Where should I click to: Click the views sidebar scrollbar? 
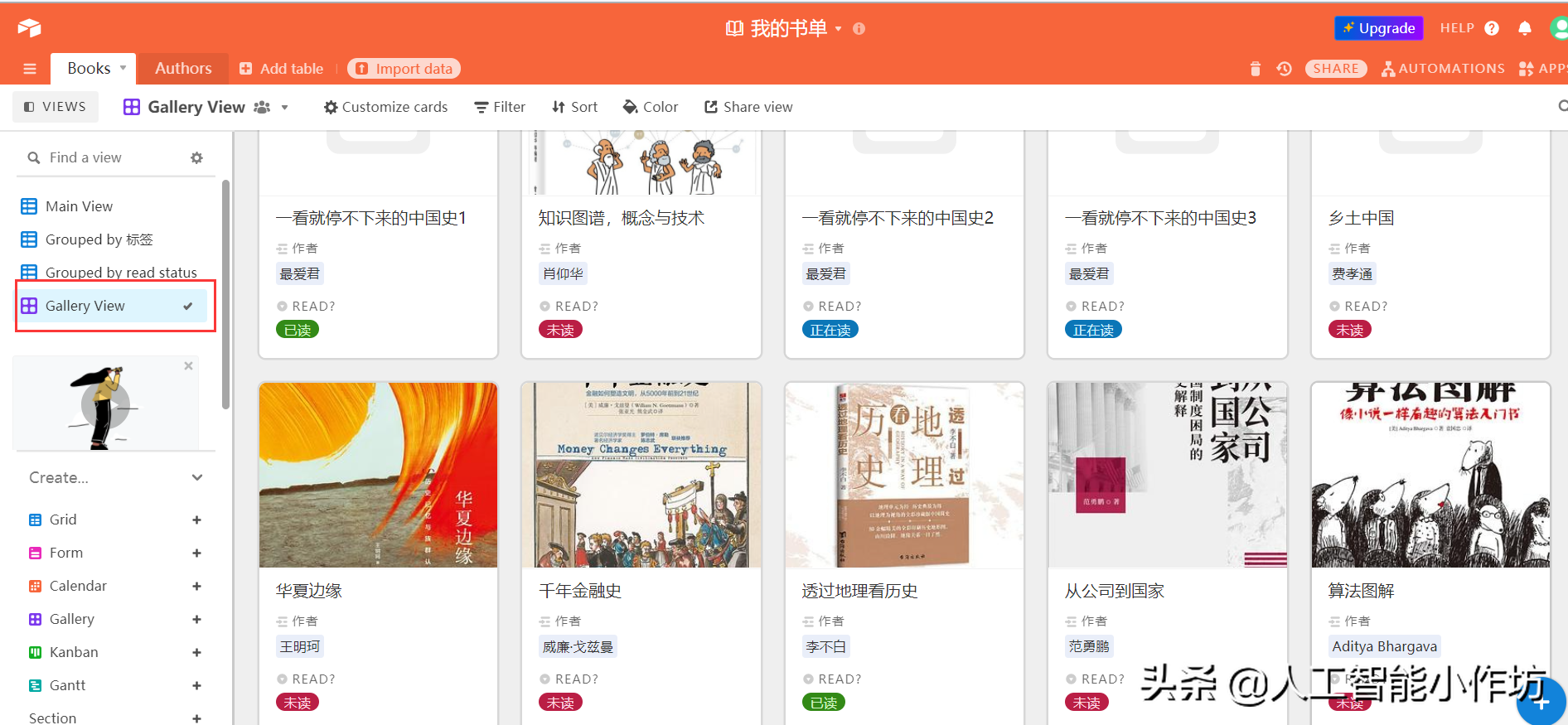pos(225,294)
